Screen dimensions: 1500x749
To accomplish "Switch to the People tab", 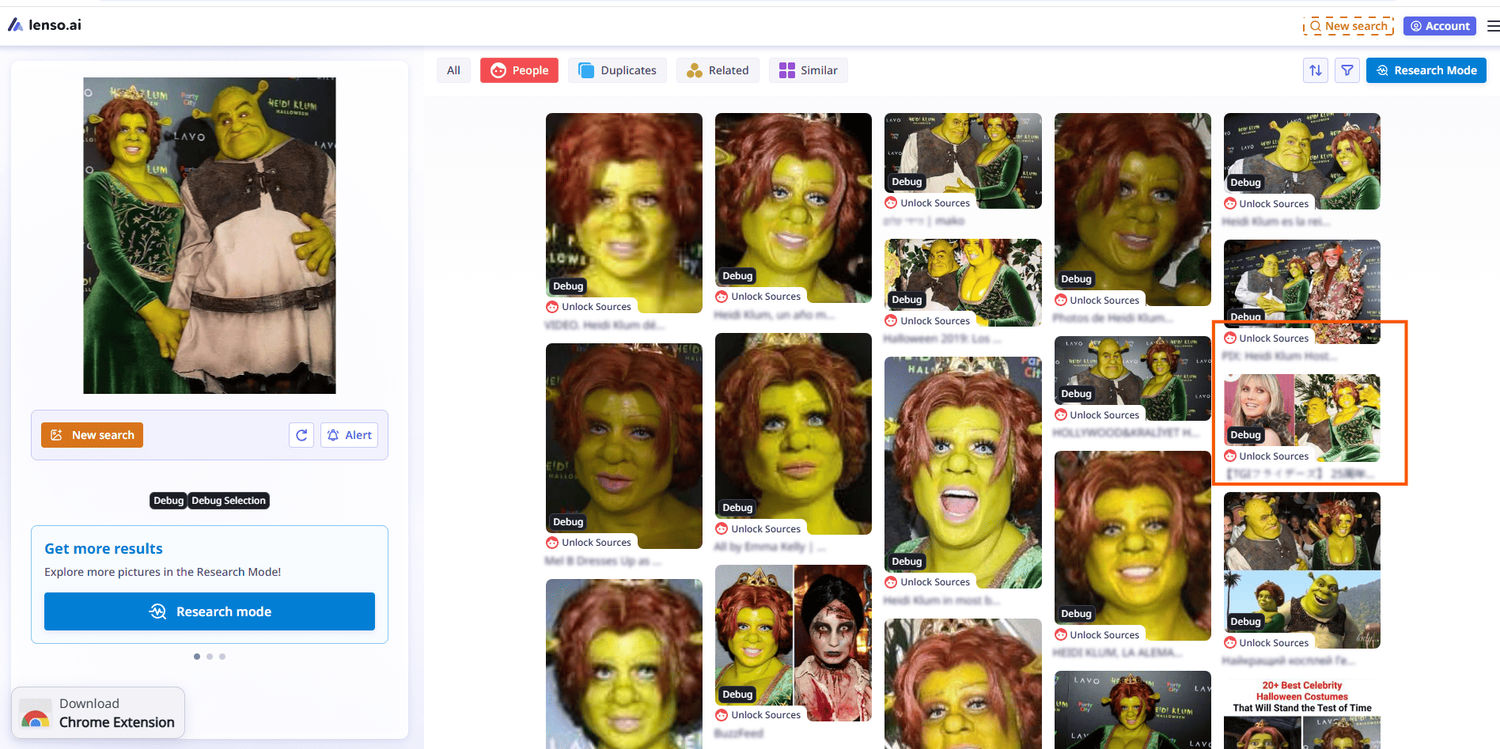I will 519,70.
